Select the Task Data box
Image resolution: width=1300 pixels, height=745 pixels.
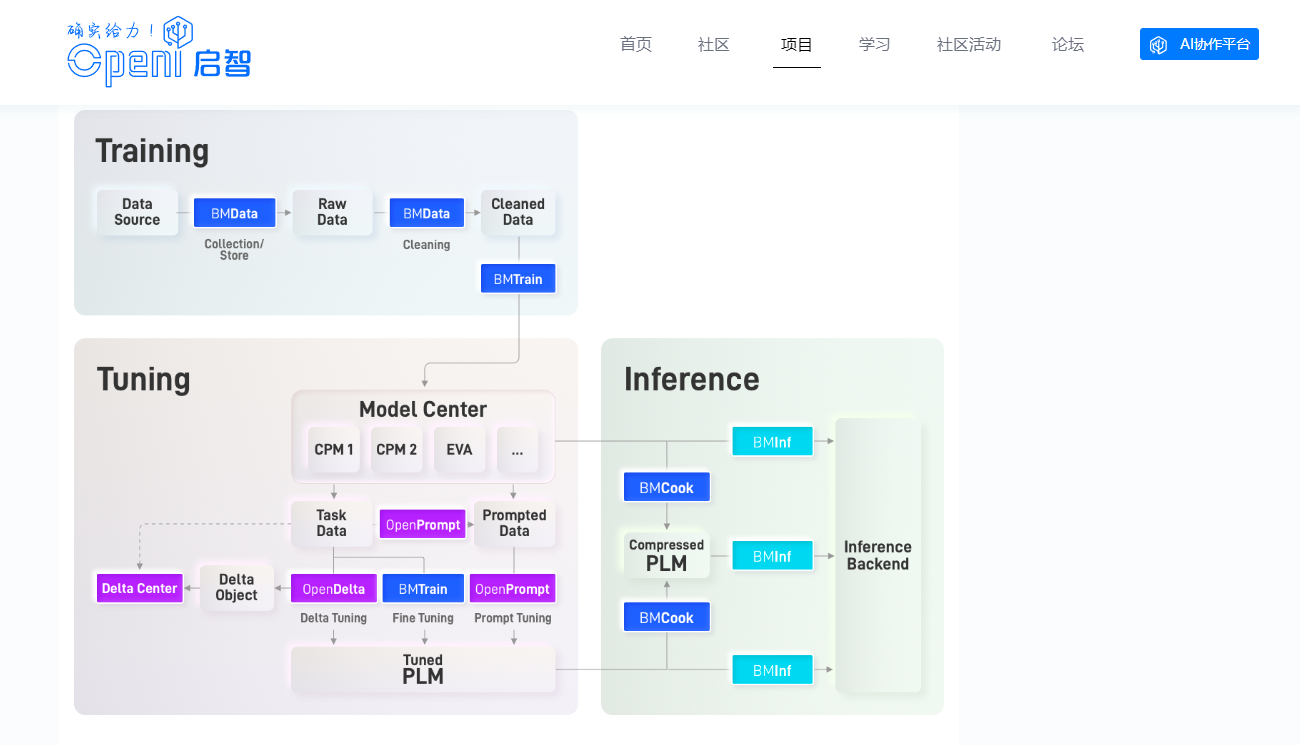click(x=331, y=523)
